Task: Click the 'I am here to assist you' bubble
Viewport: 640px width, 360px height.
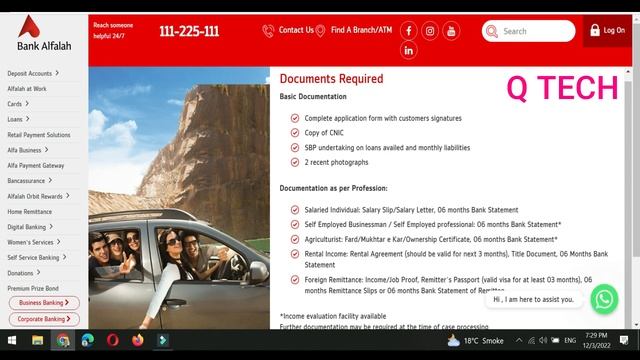Action: 533,300
